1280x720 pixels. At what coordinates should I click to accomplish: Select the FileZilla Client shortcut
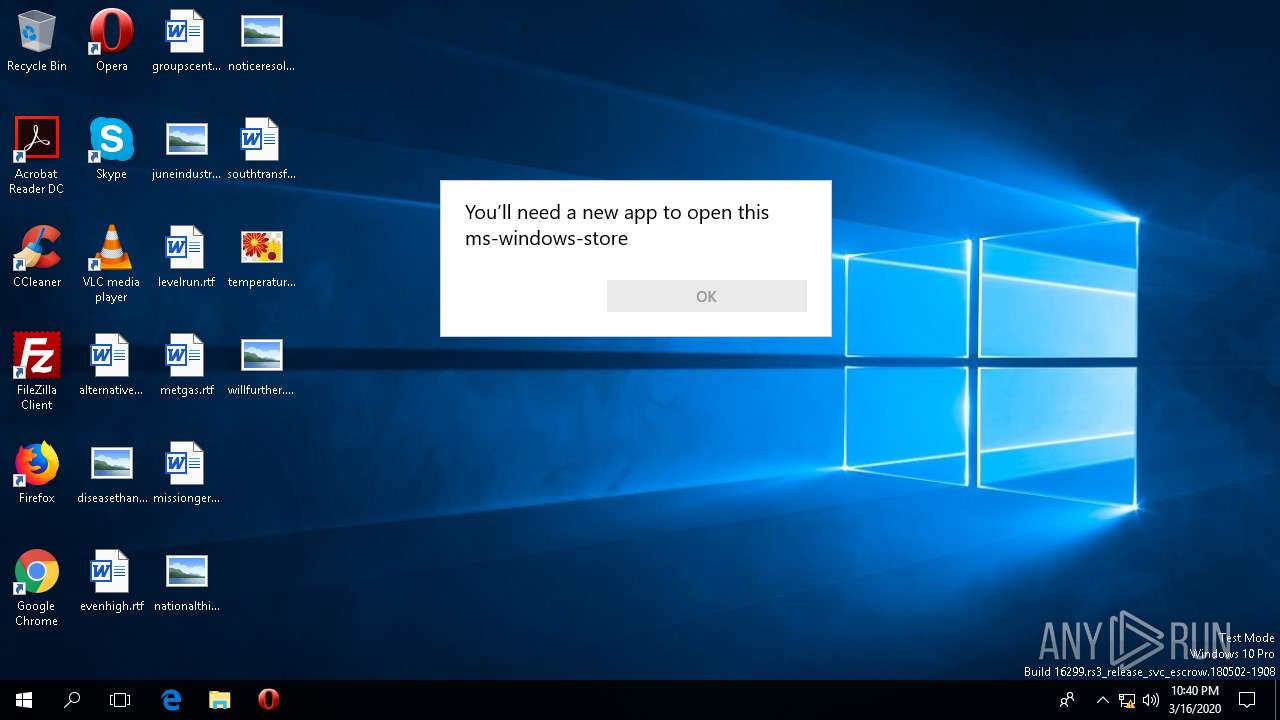[37, 371]
